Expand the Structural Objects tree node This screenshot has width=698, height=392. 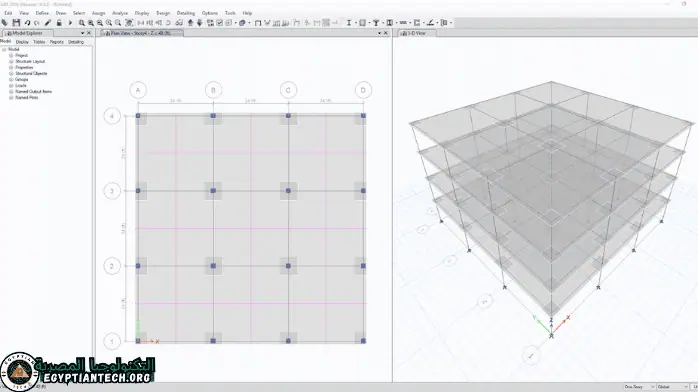[11, 73]
